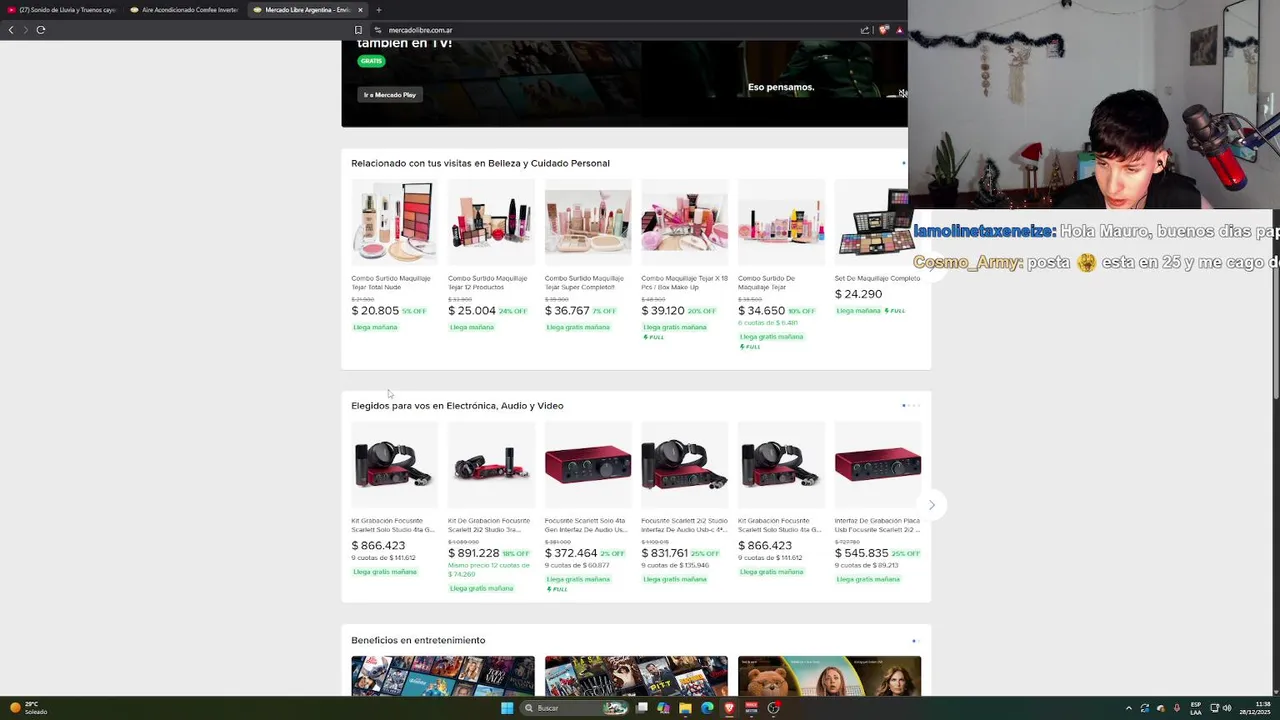Switch to the Aire Acondicionado Comfee tab
The image size is (1280, 720).
[x=184, y=10]
